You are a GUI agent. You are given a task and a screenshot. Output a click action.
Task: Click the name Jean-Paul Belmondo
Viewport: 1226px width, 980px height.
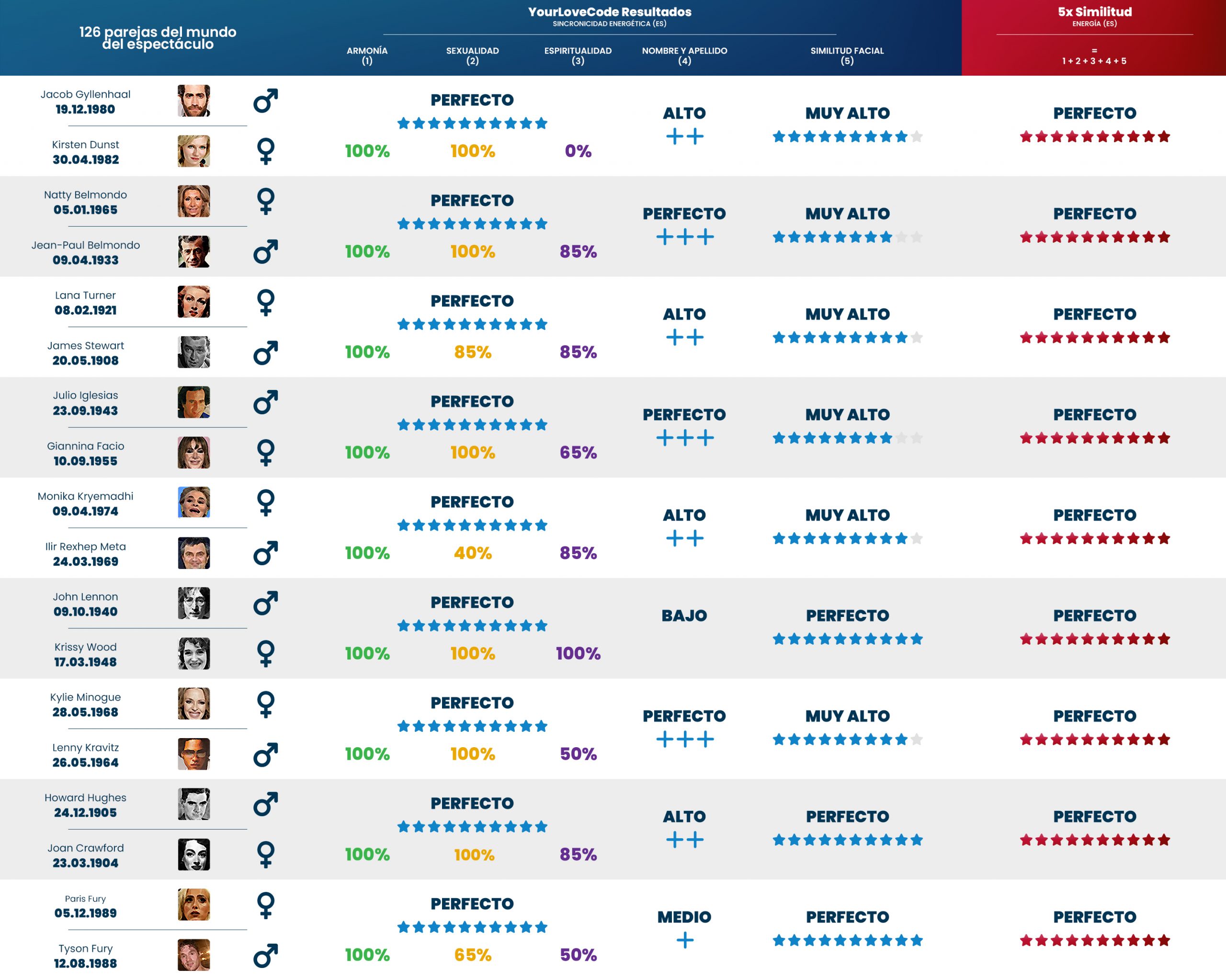pyautogui.click(x=85, y=245)
